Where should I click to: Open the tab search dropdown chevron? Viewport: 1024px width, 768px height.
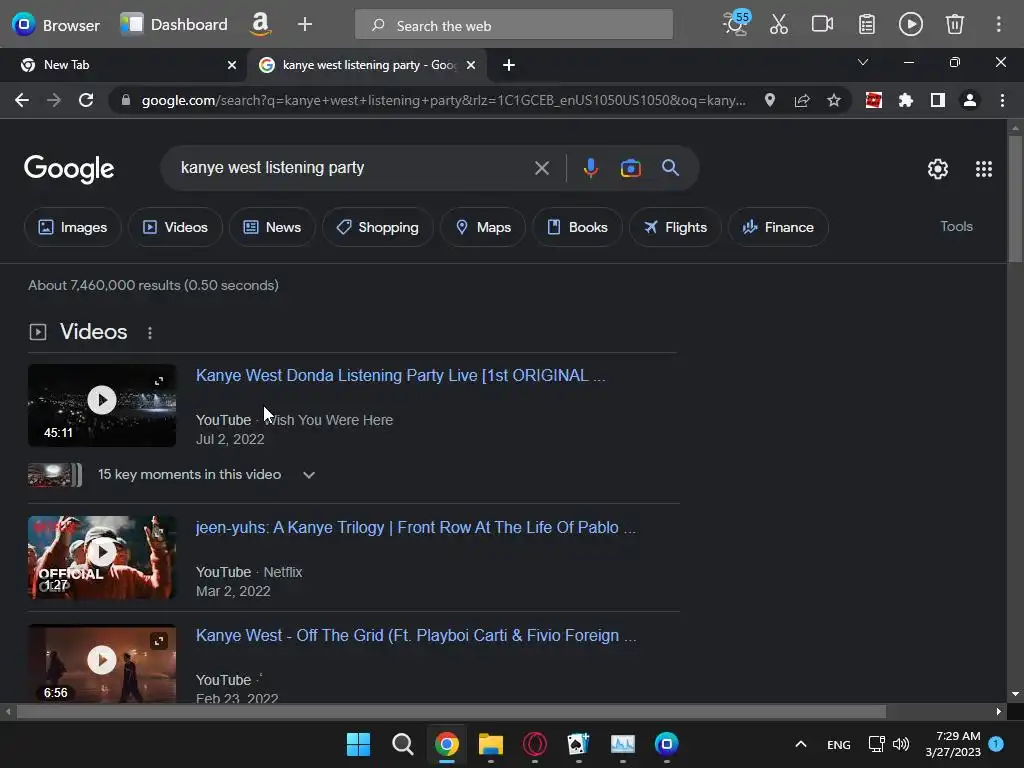click(863, 63)
